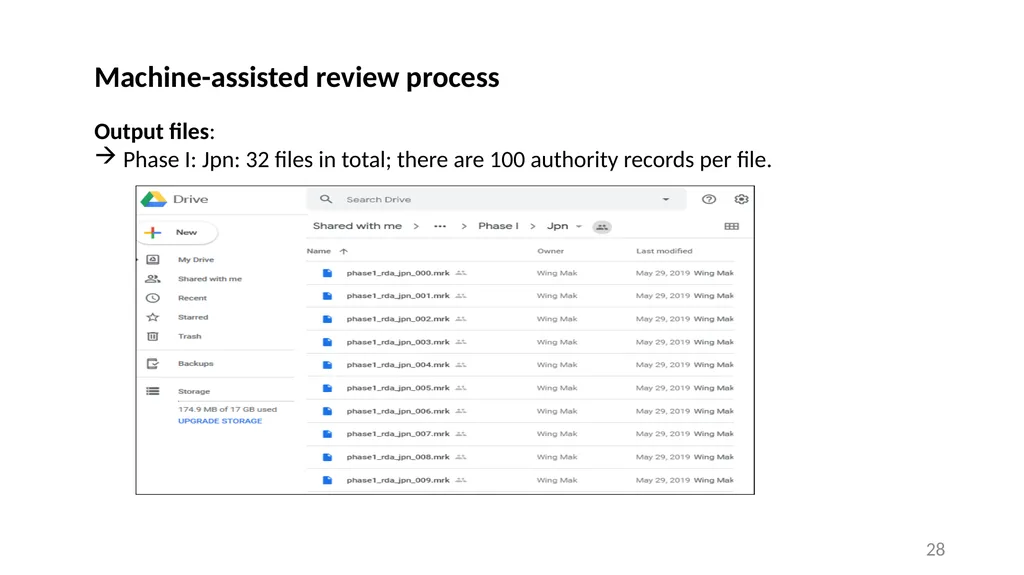Click Phase I in breadcrumb path
Viewport: 1024px width, 575px height.
click(498, 226)
